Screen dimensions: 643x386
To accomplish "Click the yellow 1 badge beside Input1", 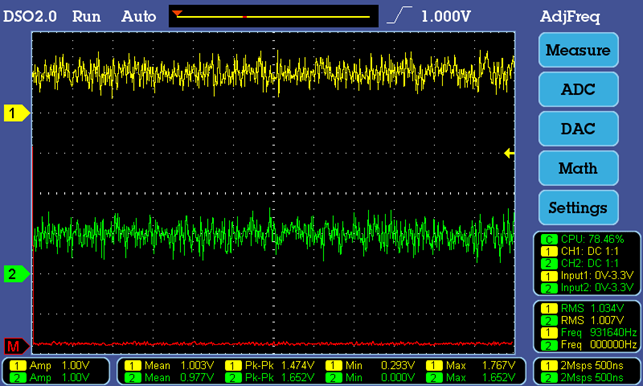I will 549,276.
